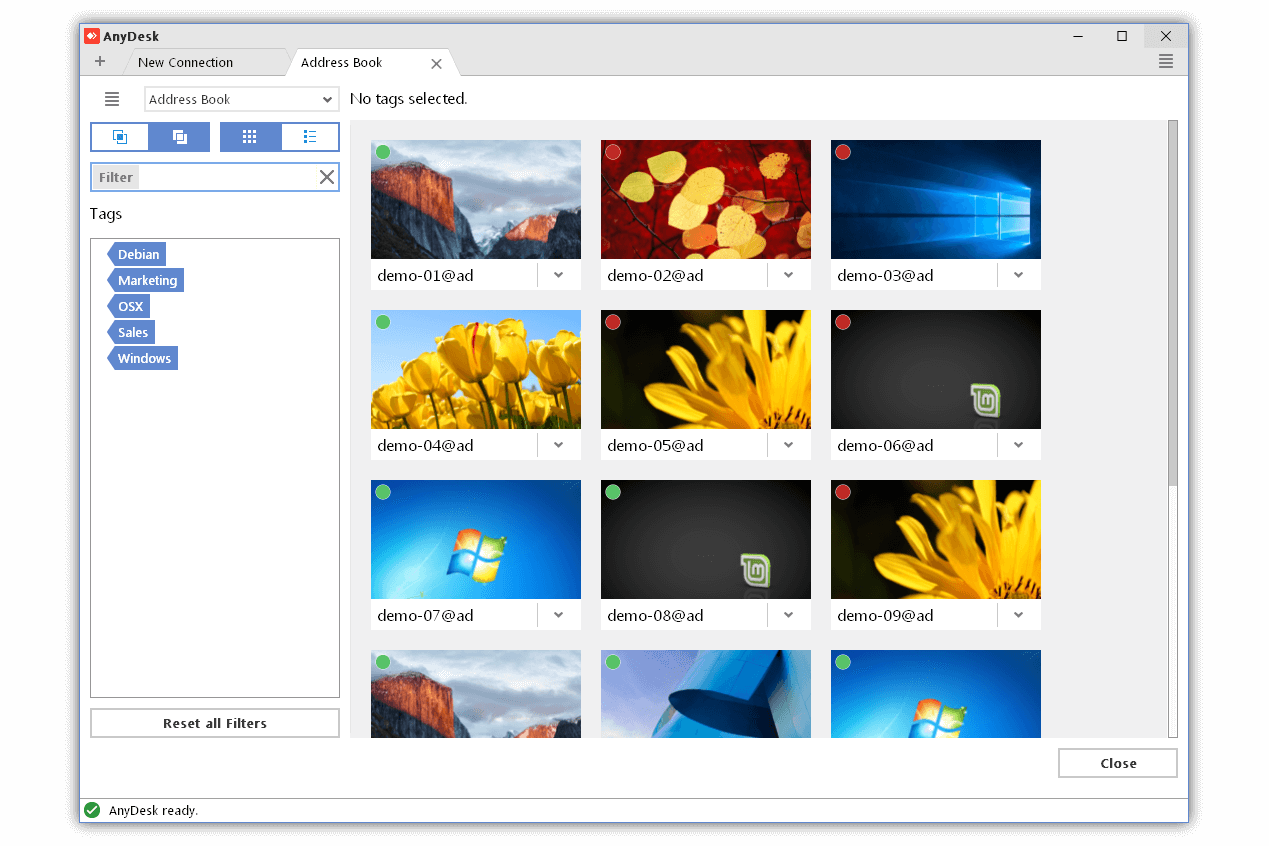This screenshot has width=1269, height=846.
Task: Click the demo-09@ad name label
Action: [x=885, y=615]
